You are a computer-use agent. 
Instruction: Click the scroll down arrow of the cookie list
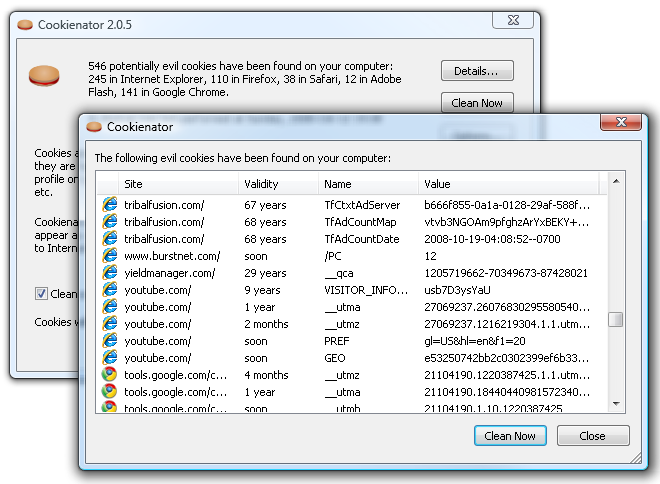[616, 403]
